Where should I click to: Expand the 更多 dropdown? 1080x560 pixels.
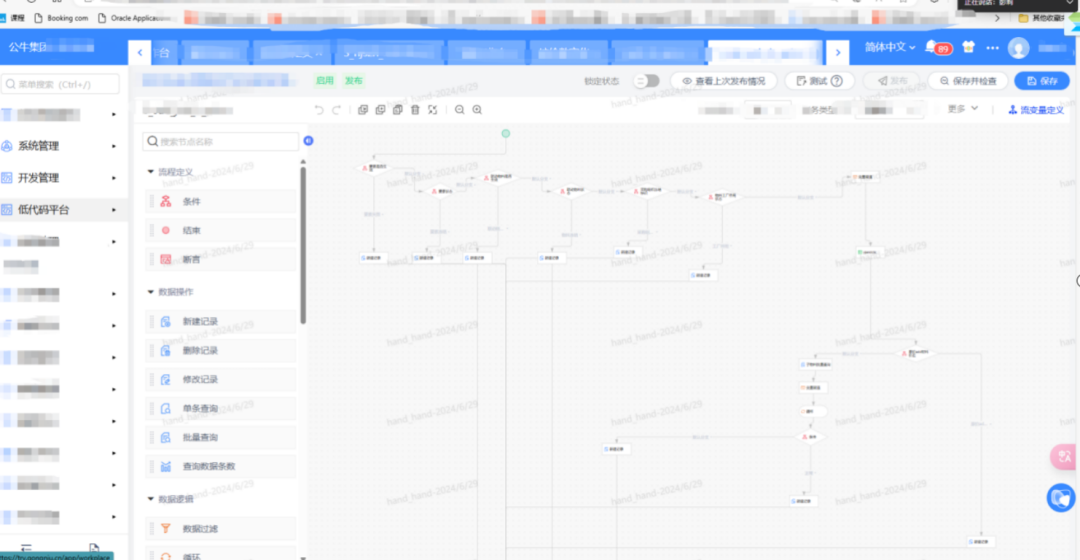tap(963, 109)
